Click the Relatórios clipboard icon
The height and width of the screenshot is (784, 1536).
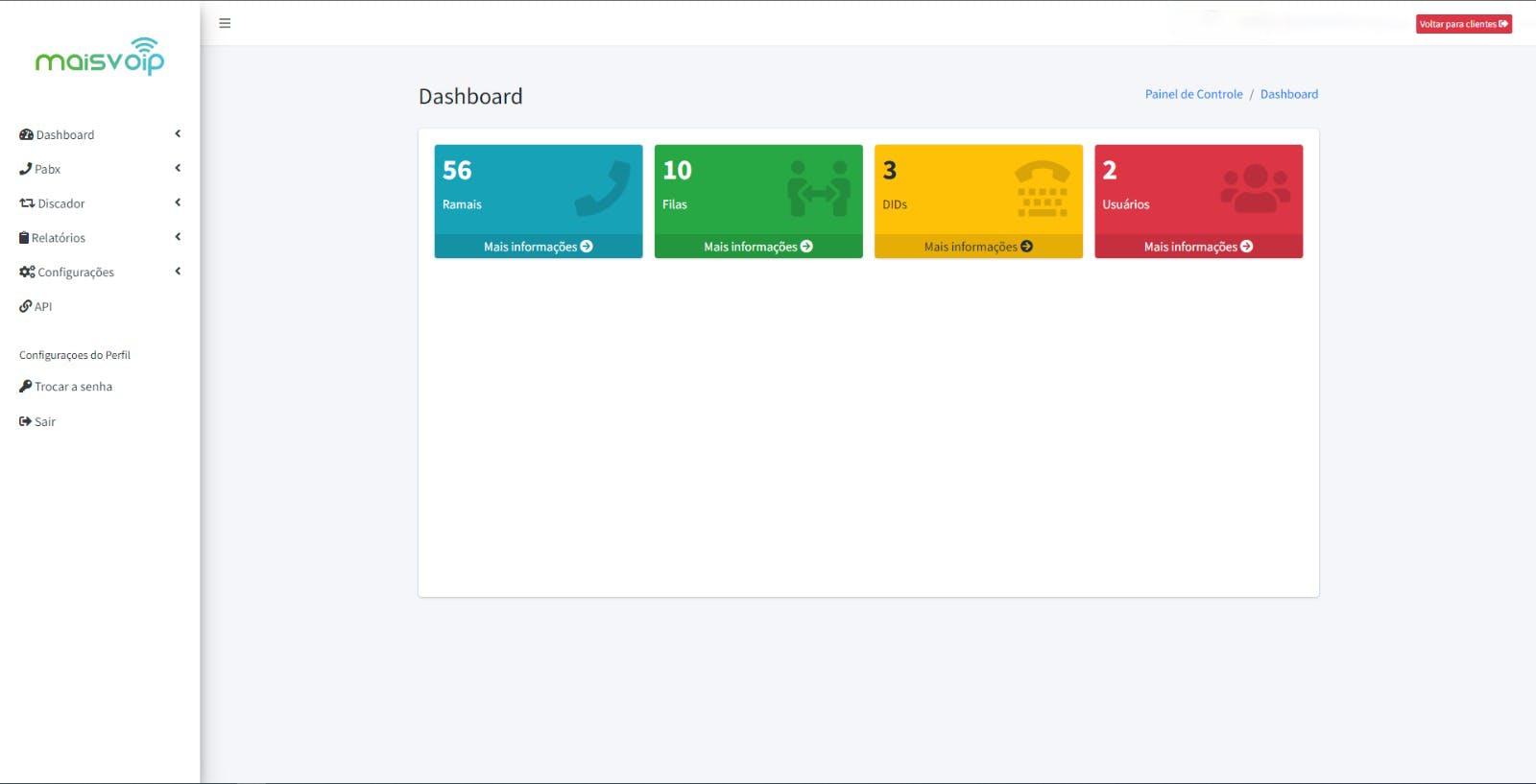click(24, 237)
